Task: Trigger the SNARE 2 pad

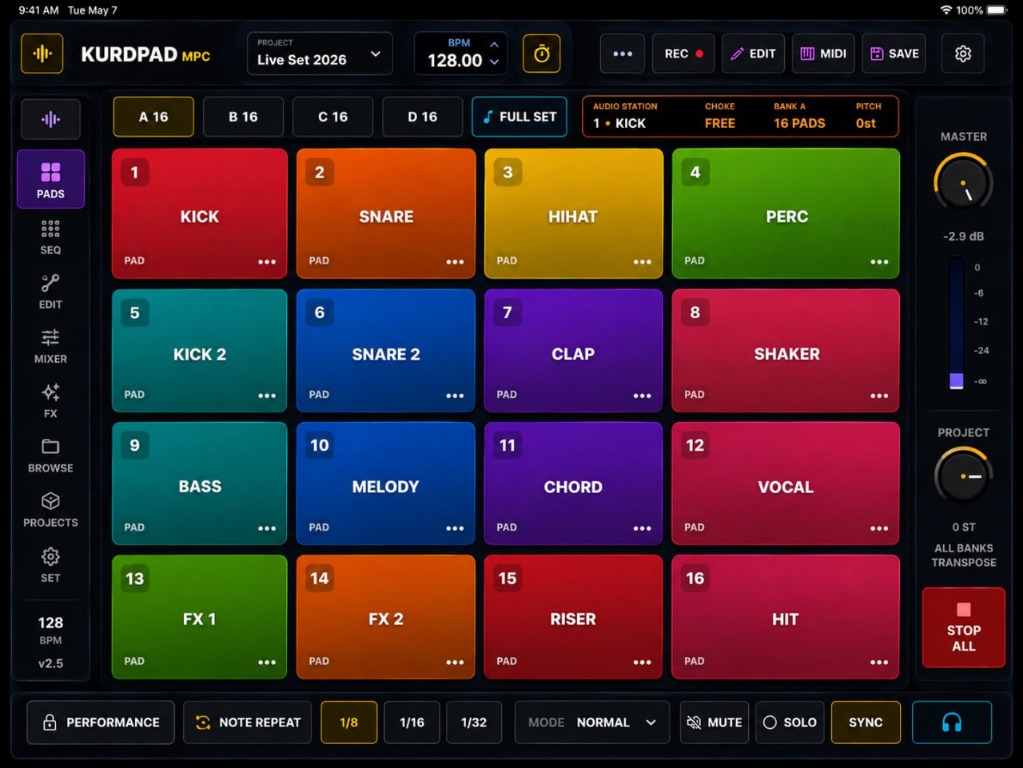Action: coord(386,350)
